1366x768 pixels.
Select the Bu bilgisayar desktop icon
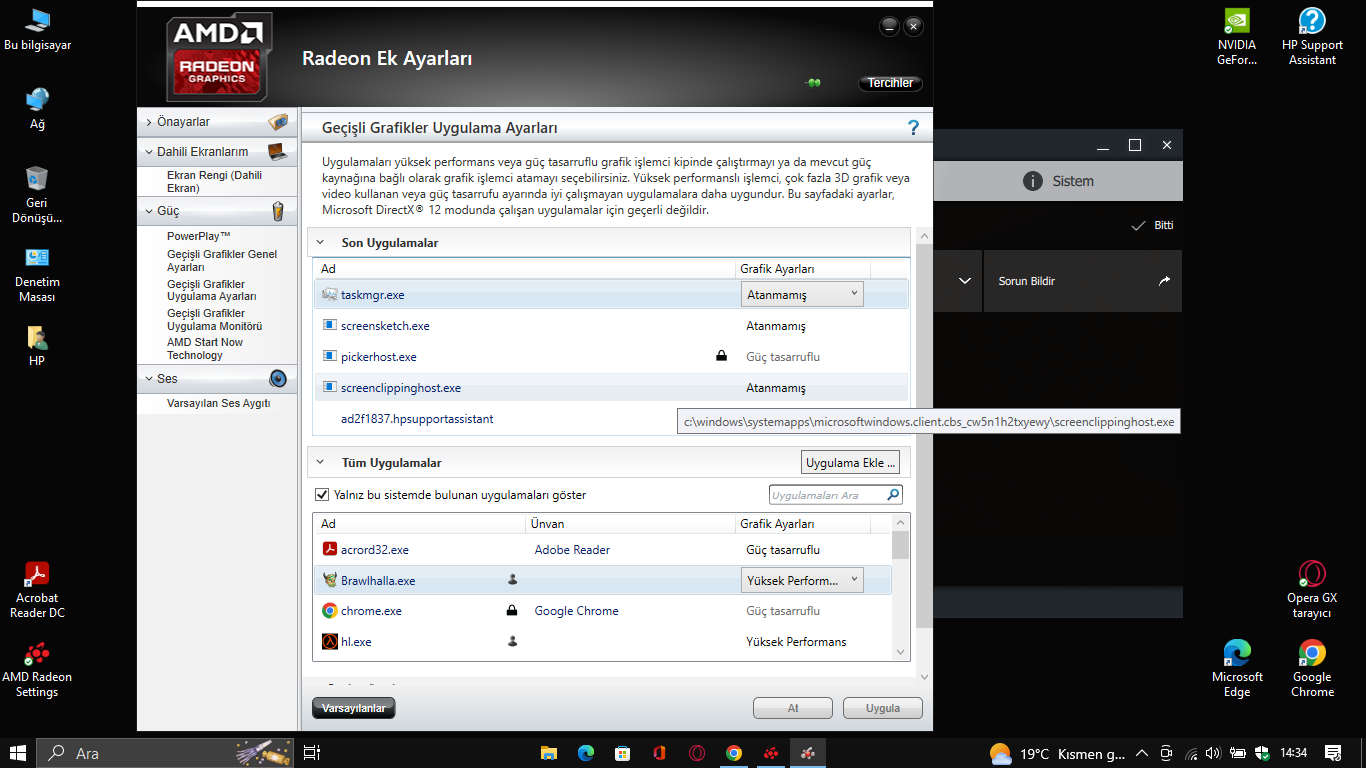point(37,31)
